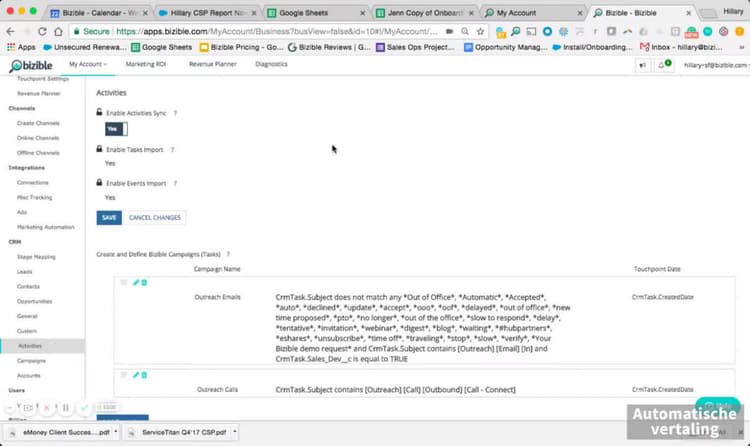Open the Revenue Planner top navigation item
This screenshot has height=446, width=750.
tap(212, 64)
